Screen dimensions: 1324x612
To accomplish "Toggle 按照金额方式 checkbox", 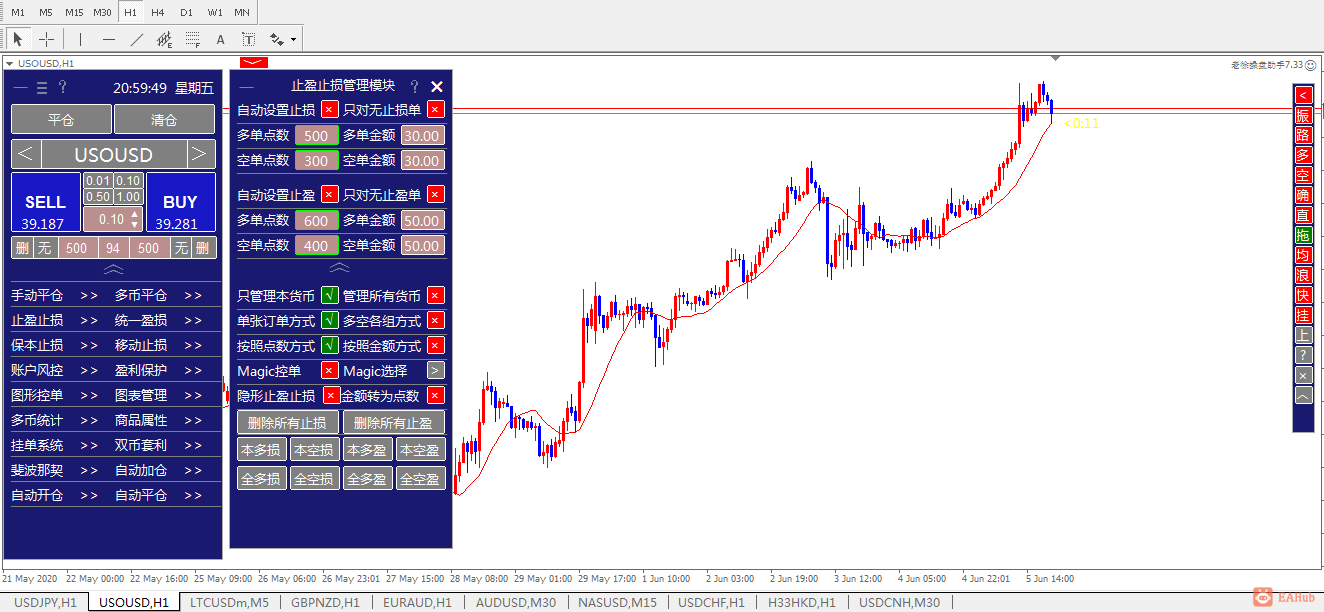I will (x=436, y=345).
